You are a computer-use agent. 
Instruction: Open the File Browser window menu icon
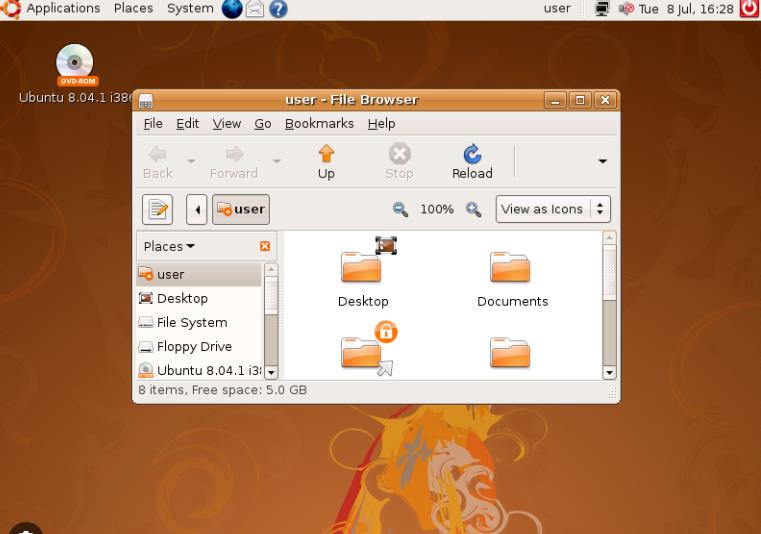click(x=146, y=100)
